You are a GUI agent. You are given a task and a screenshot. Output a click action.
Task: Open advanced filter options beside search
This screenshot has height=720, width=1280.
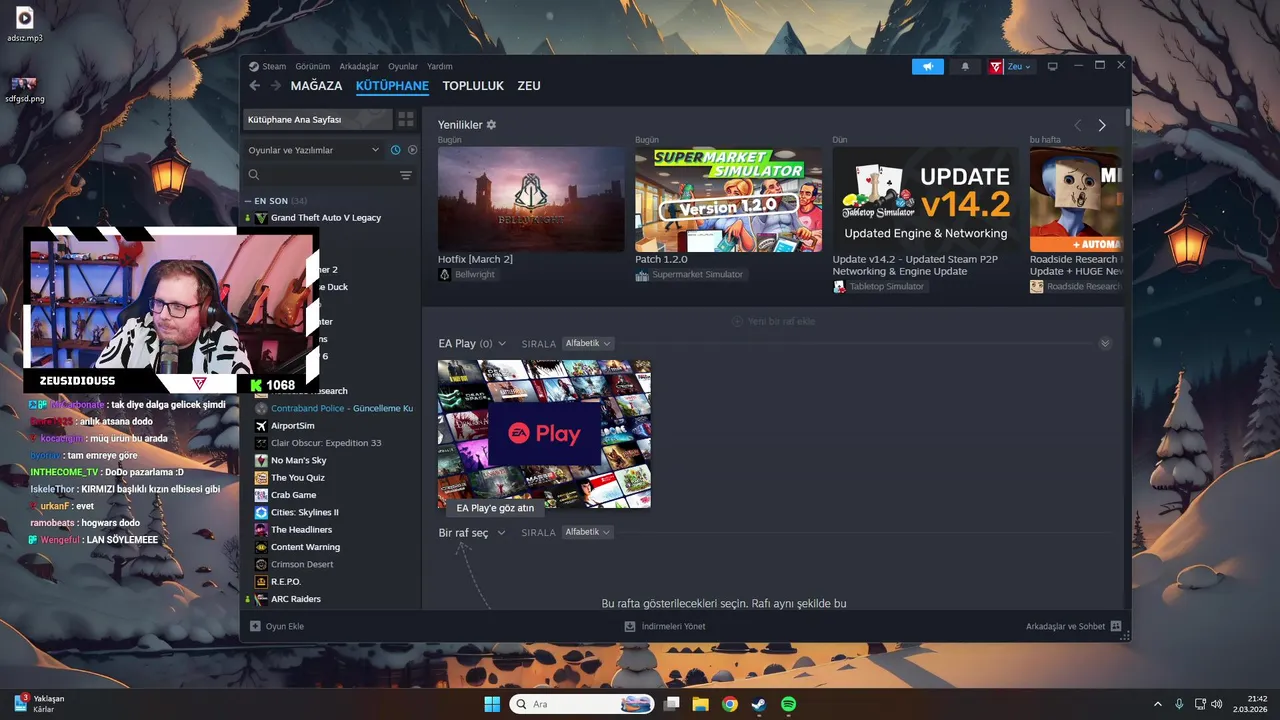(x=406, y=175)
